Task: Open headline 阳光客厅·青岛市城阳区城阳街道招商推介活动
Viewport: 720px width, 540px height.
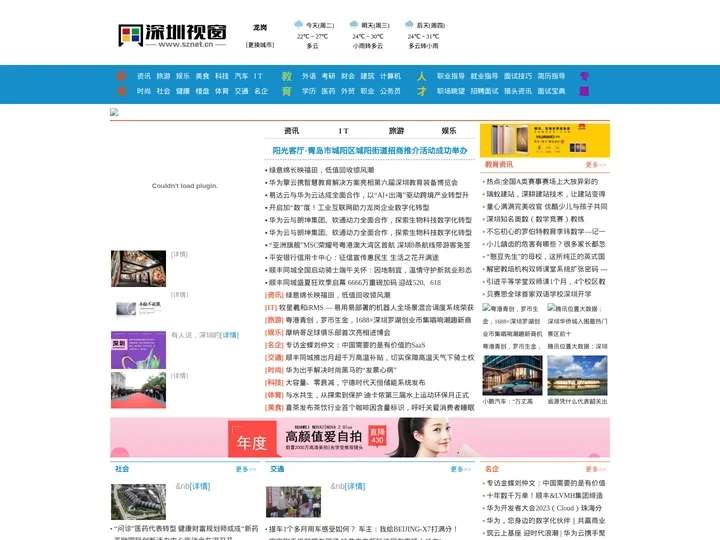Action: [370, 151]
